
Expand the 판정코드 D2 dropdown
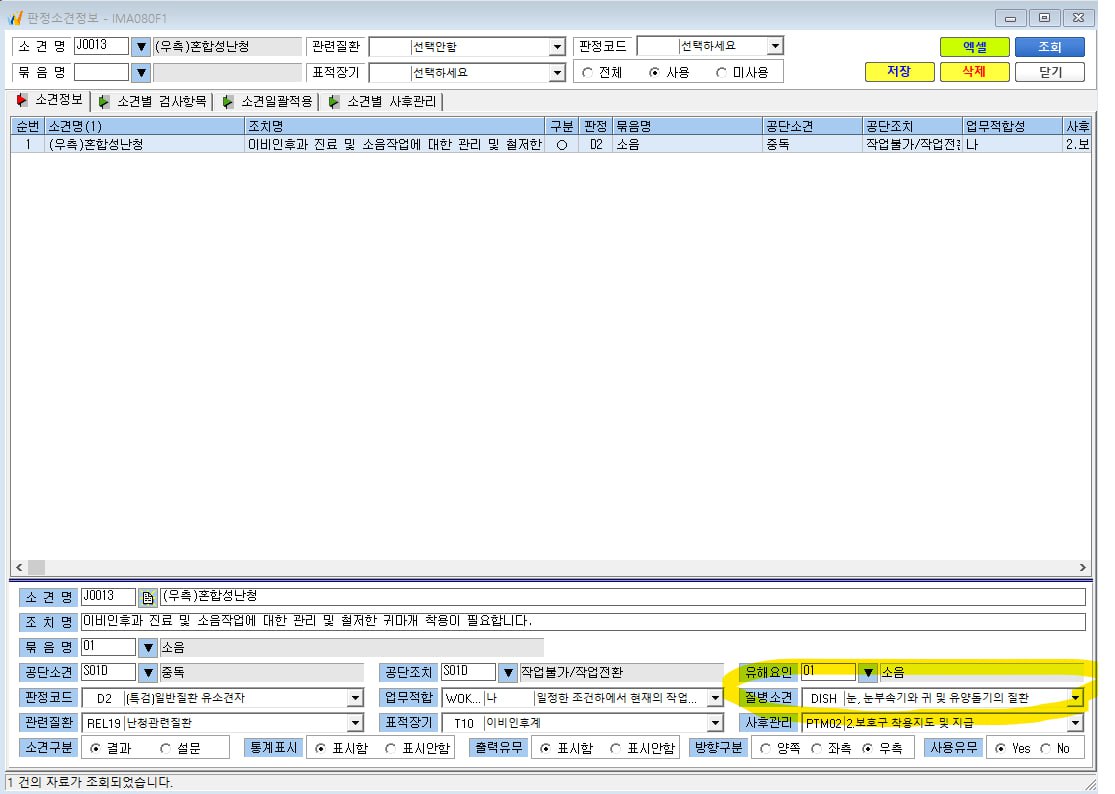[356, 698]
